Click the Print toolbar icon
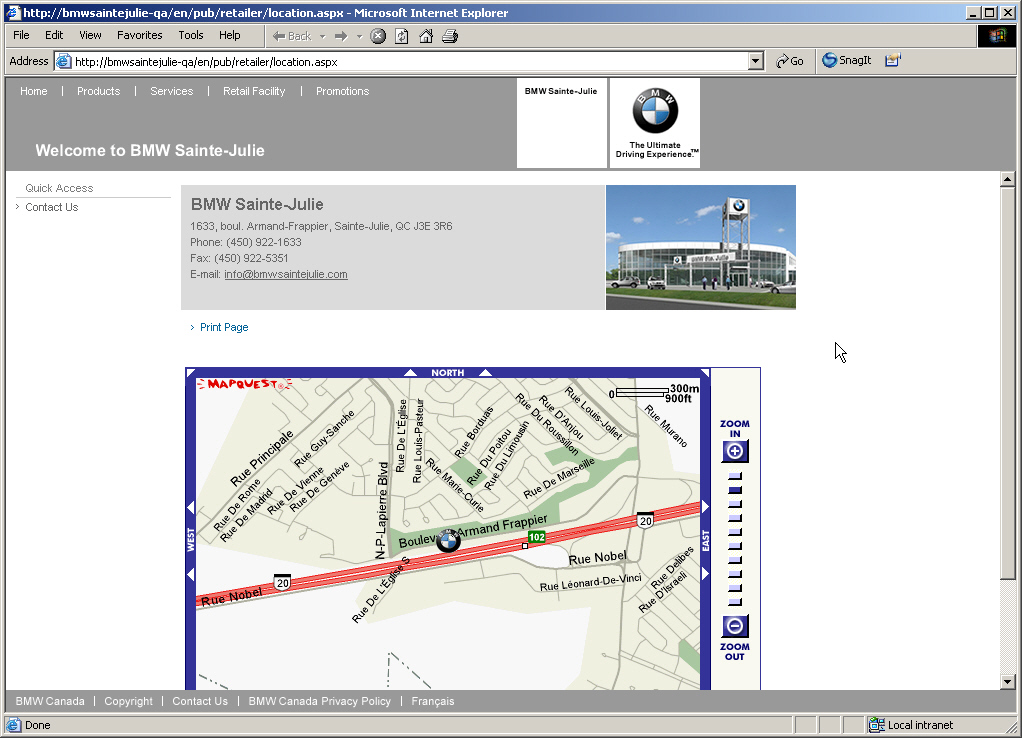Screen dimensions: 1022x738 [x=450, y=36]
